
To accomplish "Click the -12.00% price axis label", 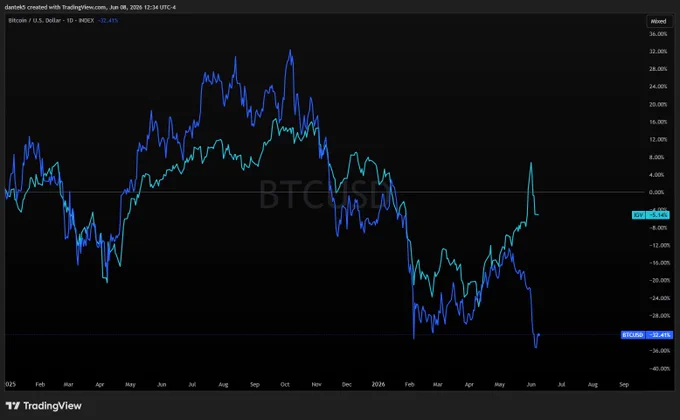I will [659, 245].
